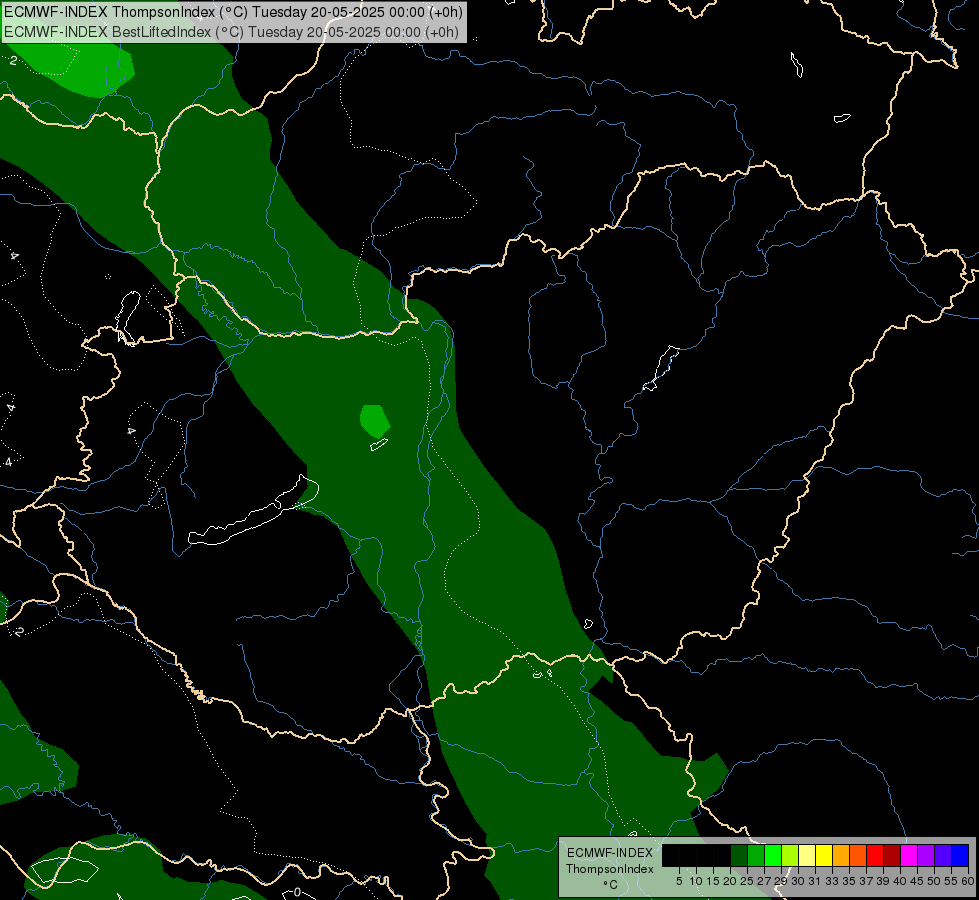Screen dimensions: 979x900
Task: Click the BestLiftedIndex title line at top
Action: pyautogui.click(x=232, y=32)
